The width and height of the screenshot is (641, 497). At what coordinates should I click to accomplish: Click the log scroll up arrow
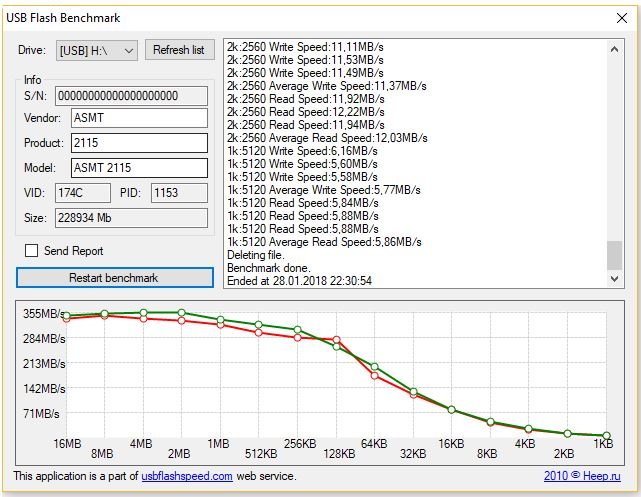coord(614,49)
